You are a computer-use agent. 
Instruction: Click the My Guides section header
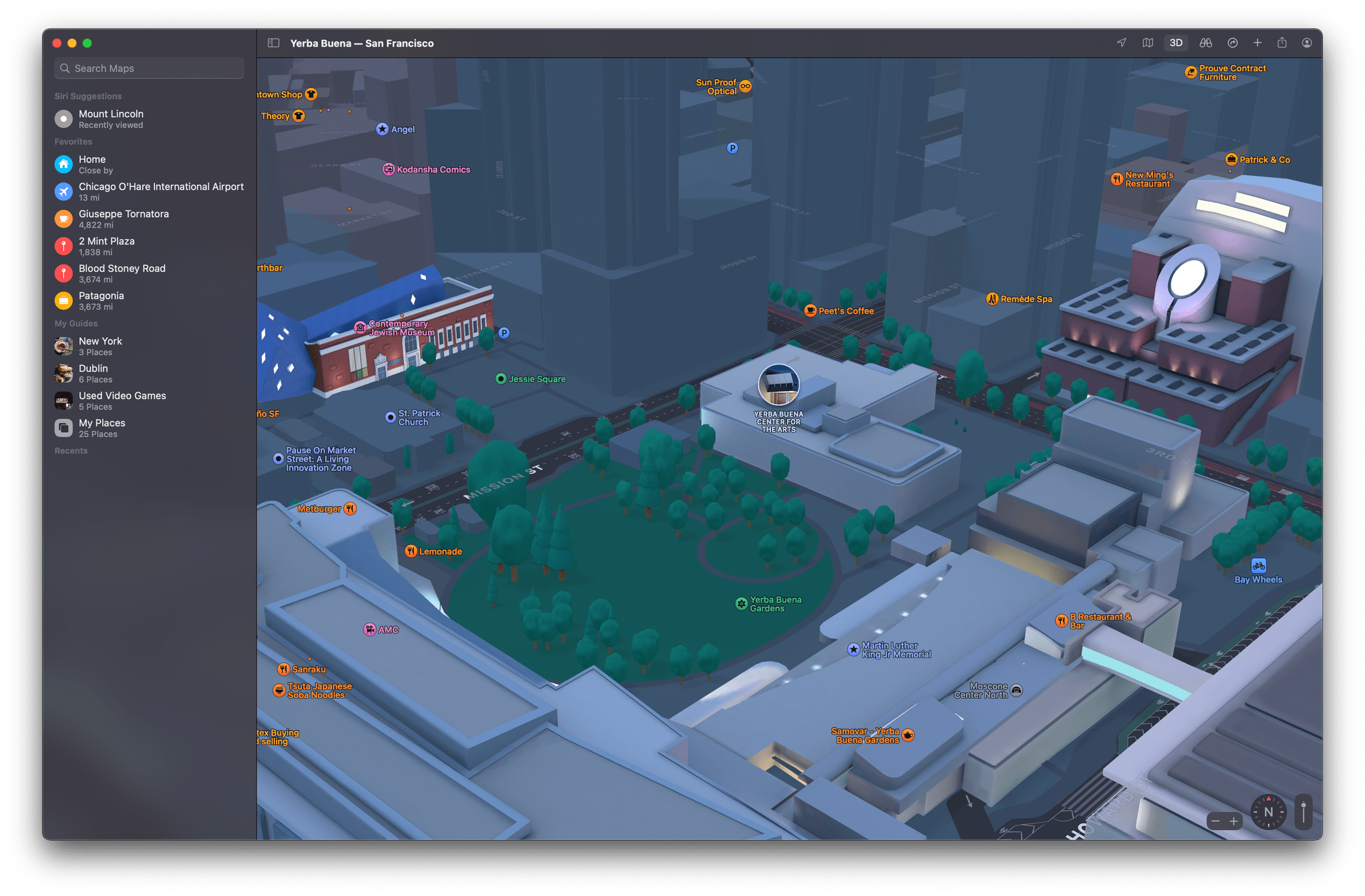pyautogui.click(x=76, y=324)
